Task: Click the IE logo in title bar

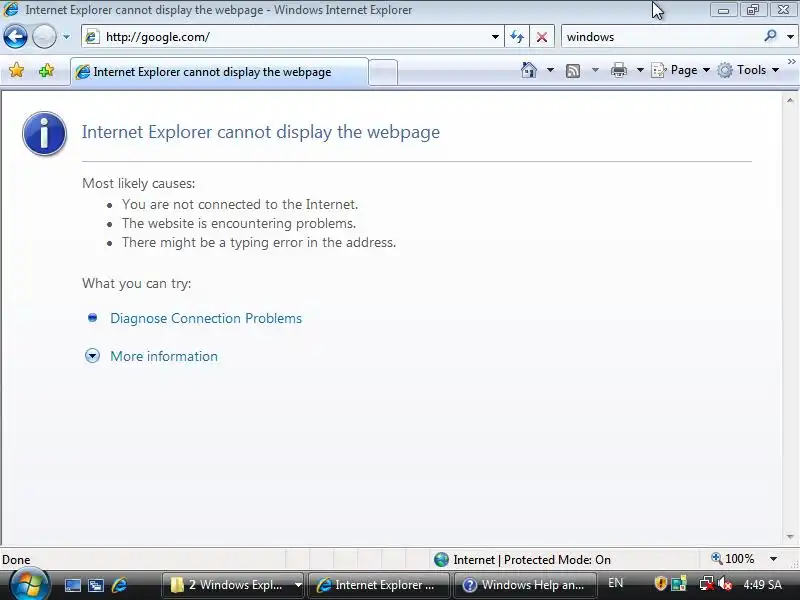Action: (x=11, y=9)
